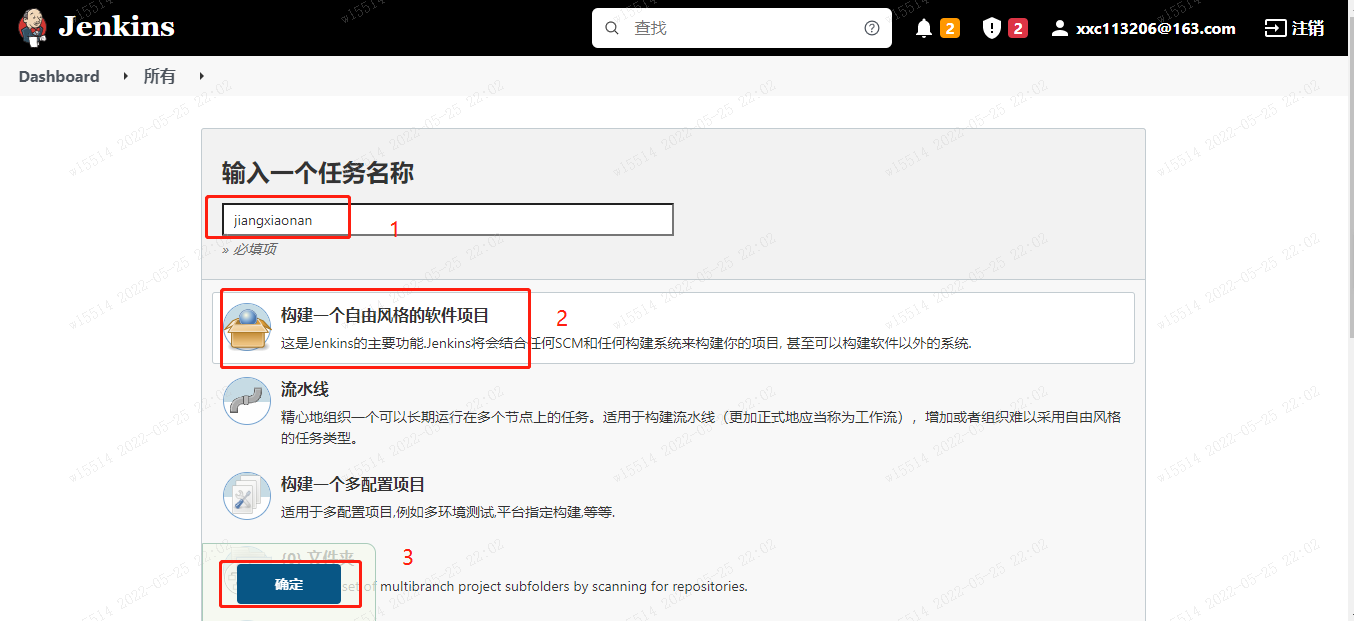Select the multi-configuration project icon
Viewport: 1354px width, 621px height.
tap(247, 496)
